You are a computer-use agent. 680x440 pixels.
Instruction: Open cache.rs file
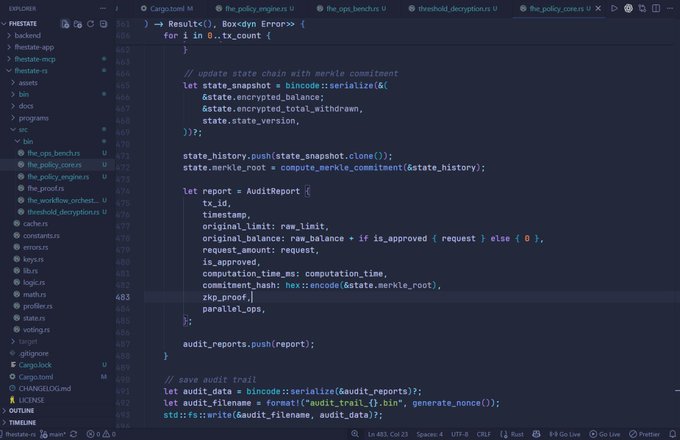pyautogui.click(x=35, y=224)
